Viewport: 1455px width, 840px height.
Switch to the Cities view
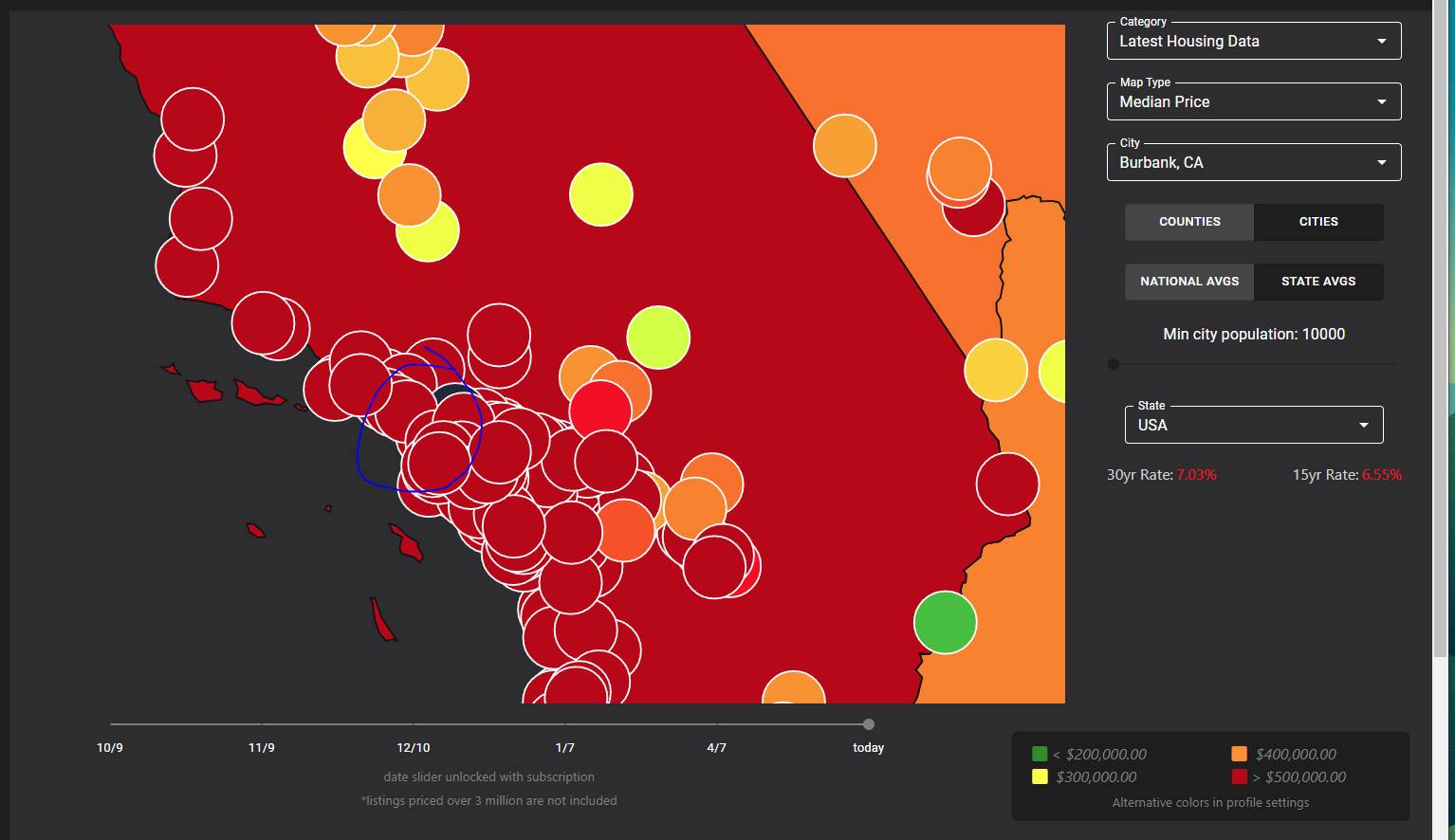[x=1317, y=222]
